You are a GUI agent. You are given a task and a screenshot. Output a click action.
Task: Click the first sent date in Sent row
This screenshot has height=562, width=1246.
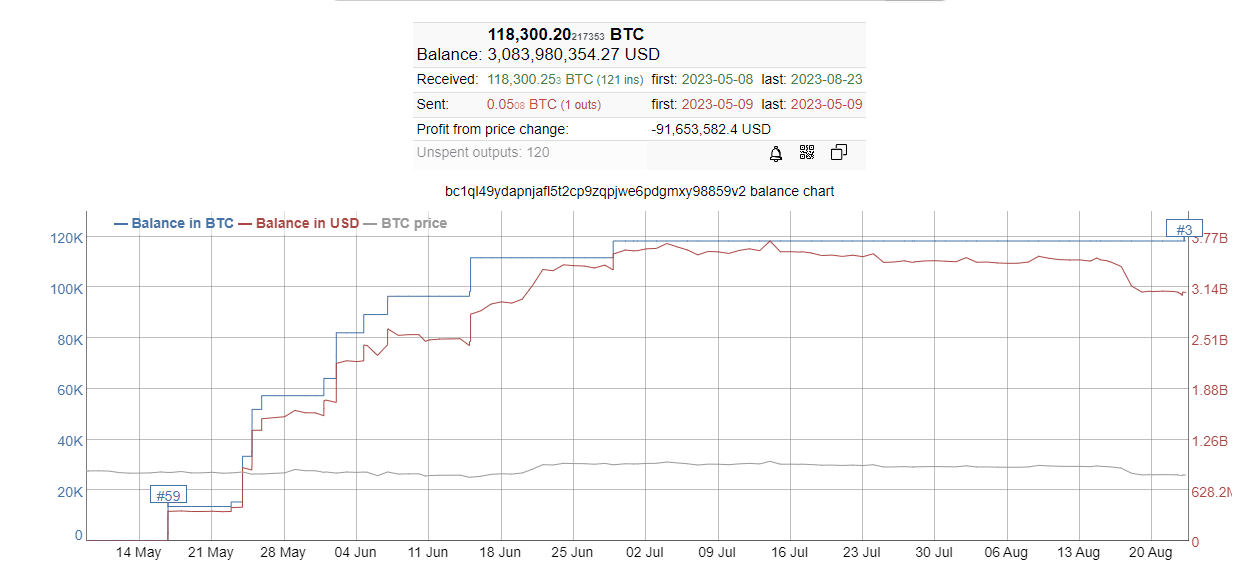click(x=716, y=104)
